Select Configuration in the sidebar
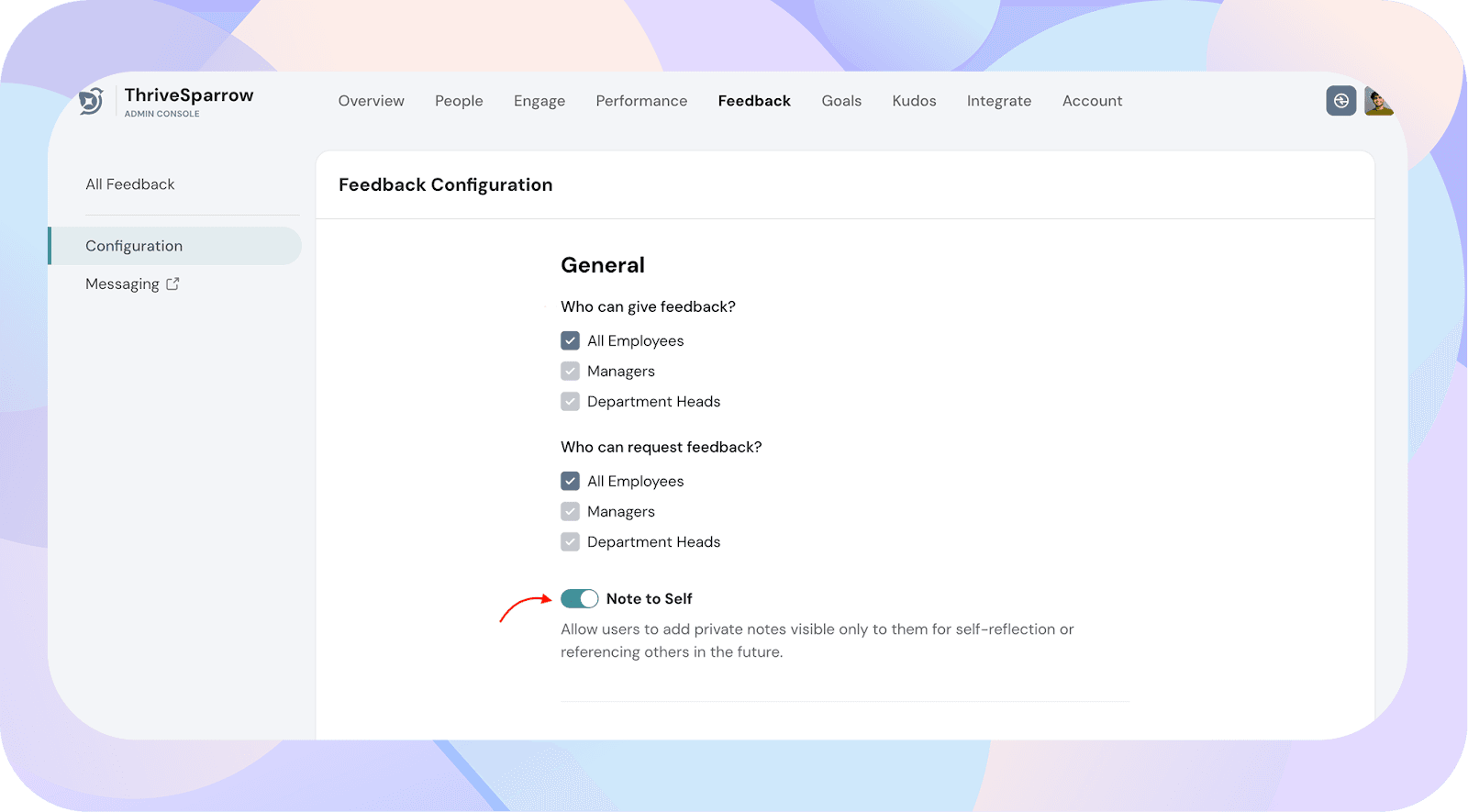The height and width of the screenshot is (812, 1468). click(x=134, y=246)
